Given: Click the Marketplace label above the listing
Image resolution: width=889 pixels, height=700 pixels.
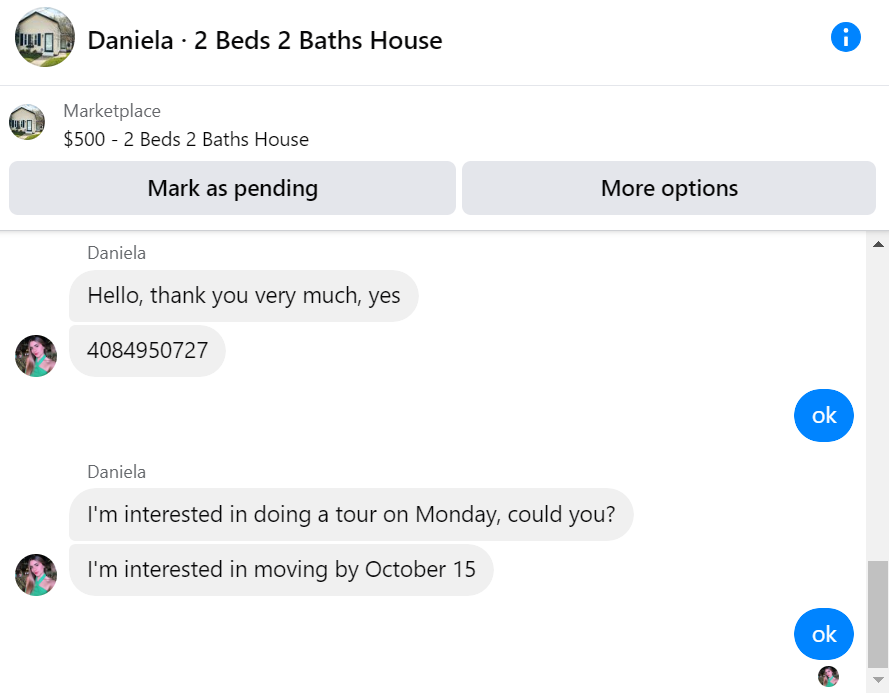Looking at the screenshot, I should click(112, 111).
